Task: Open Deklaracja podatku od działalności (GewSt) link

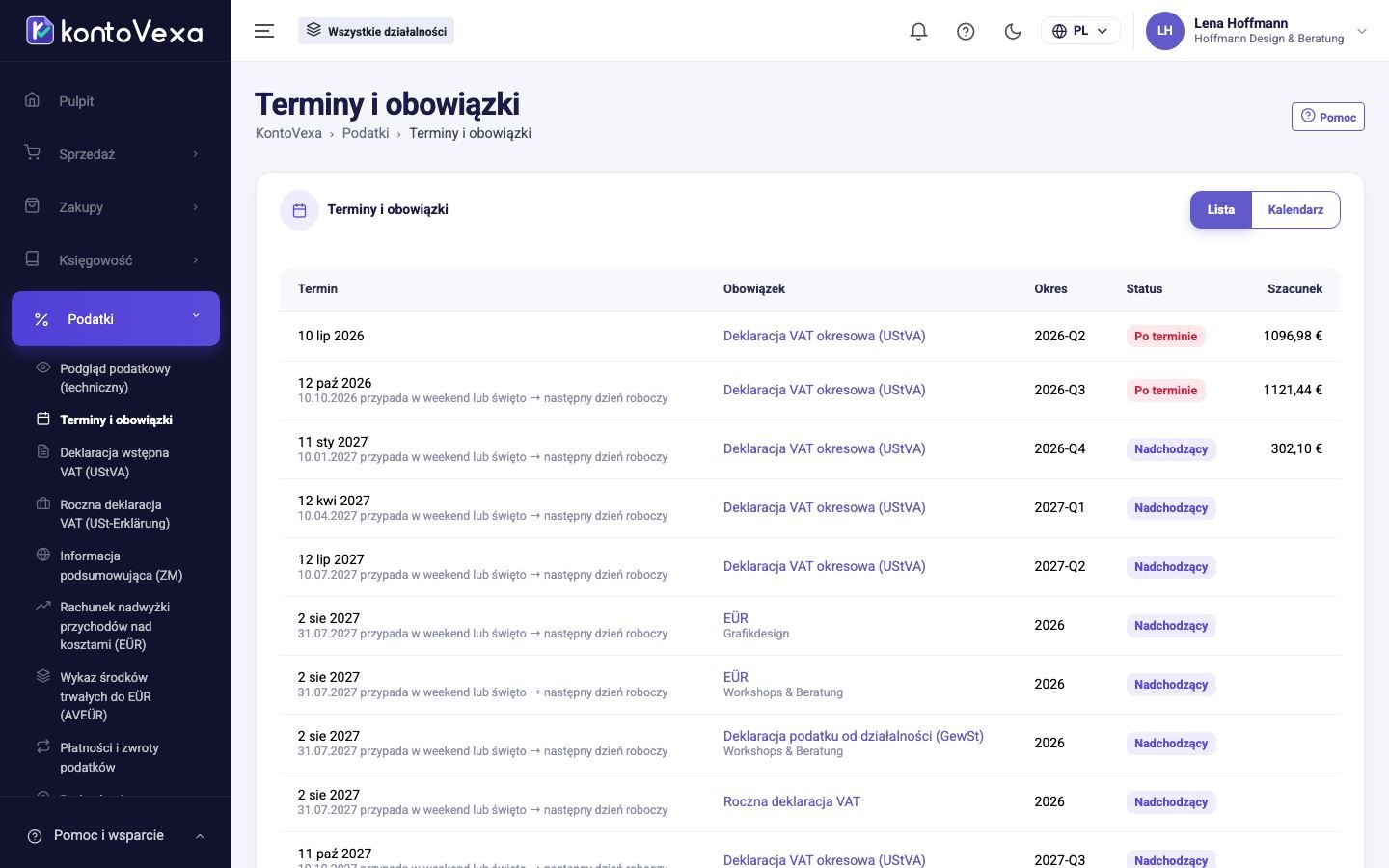Action: click(x=854, y=736)
